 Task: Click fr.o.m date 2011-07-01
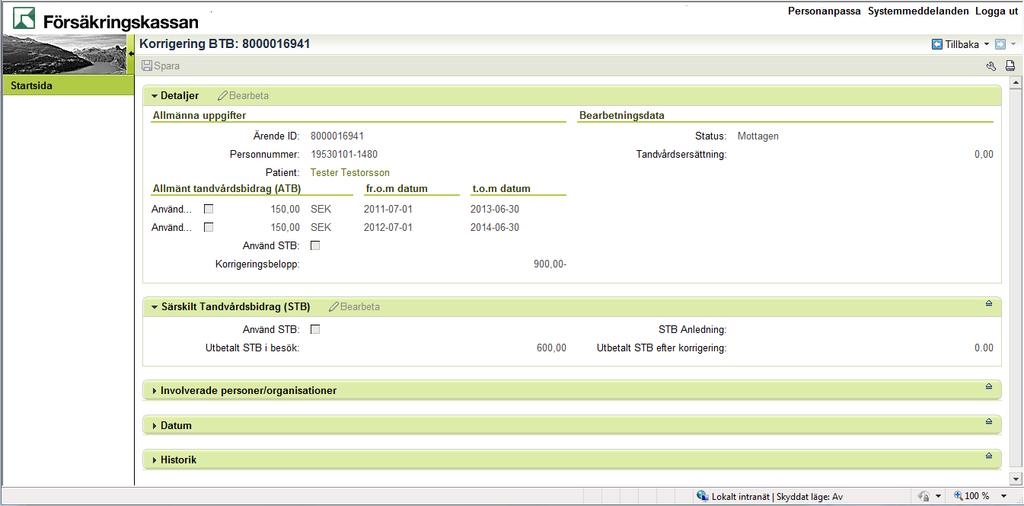388,209
